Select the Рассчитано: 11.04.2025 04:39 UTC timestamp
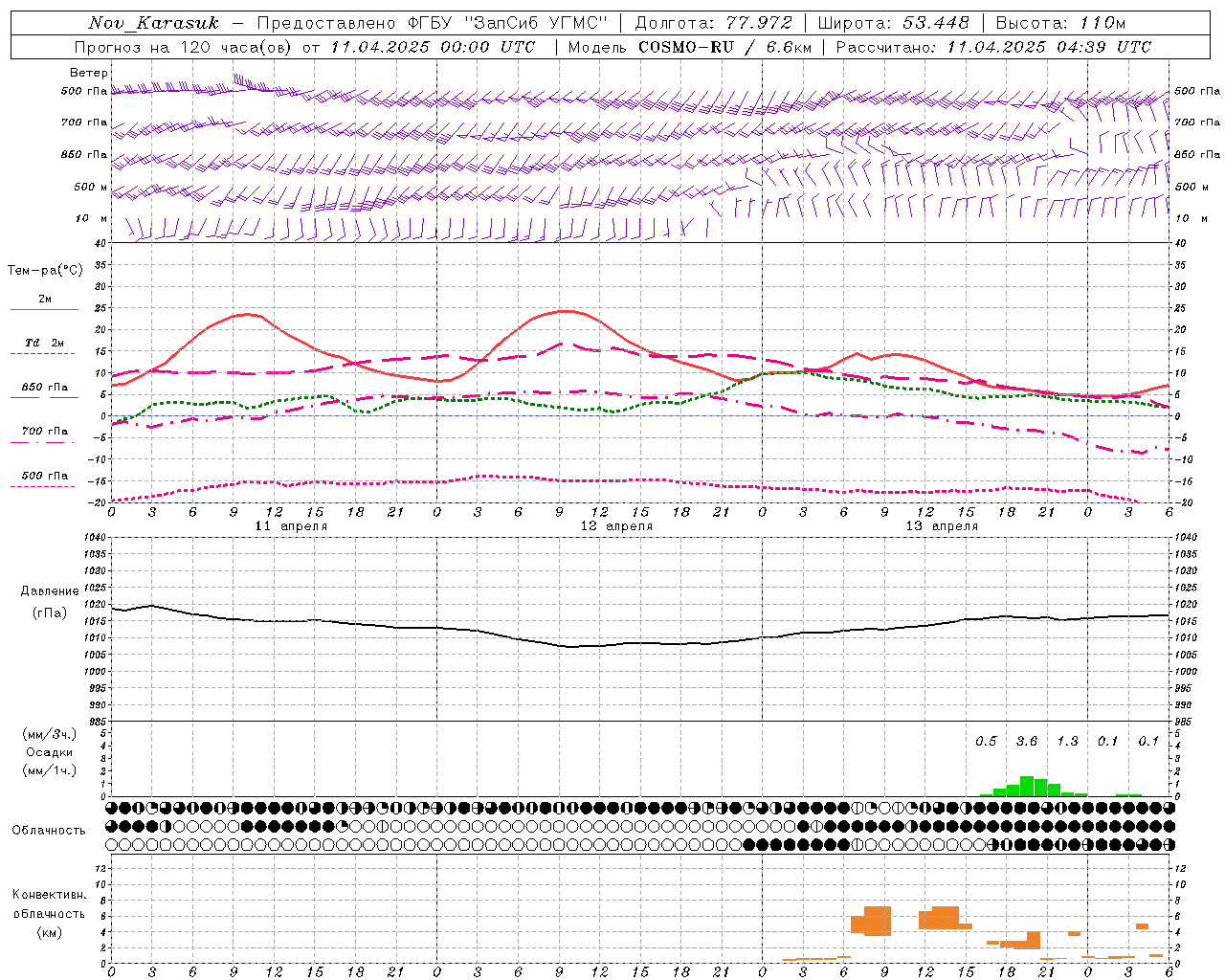 click(x=993, y=47)
